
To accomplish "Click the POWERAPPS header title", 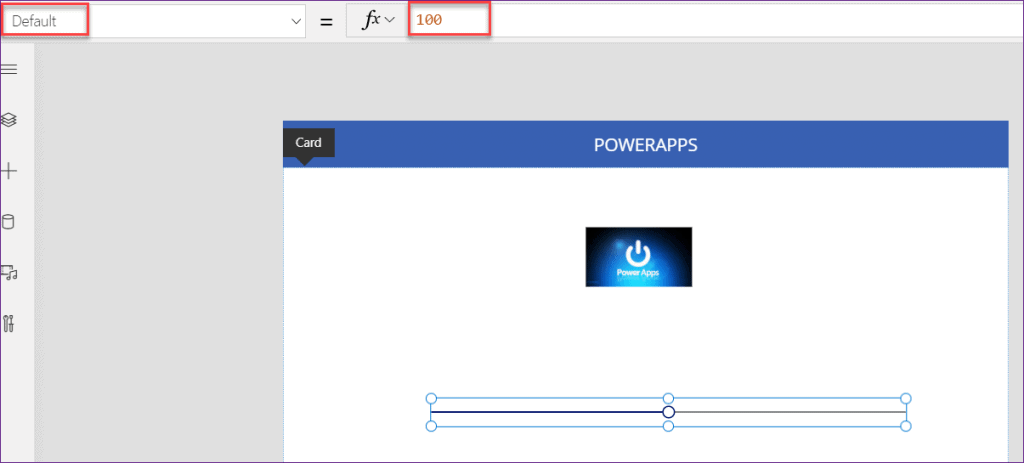I will pyautogui.click(x=645, y=145).
